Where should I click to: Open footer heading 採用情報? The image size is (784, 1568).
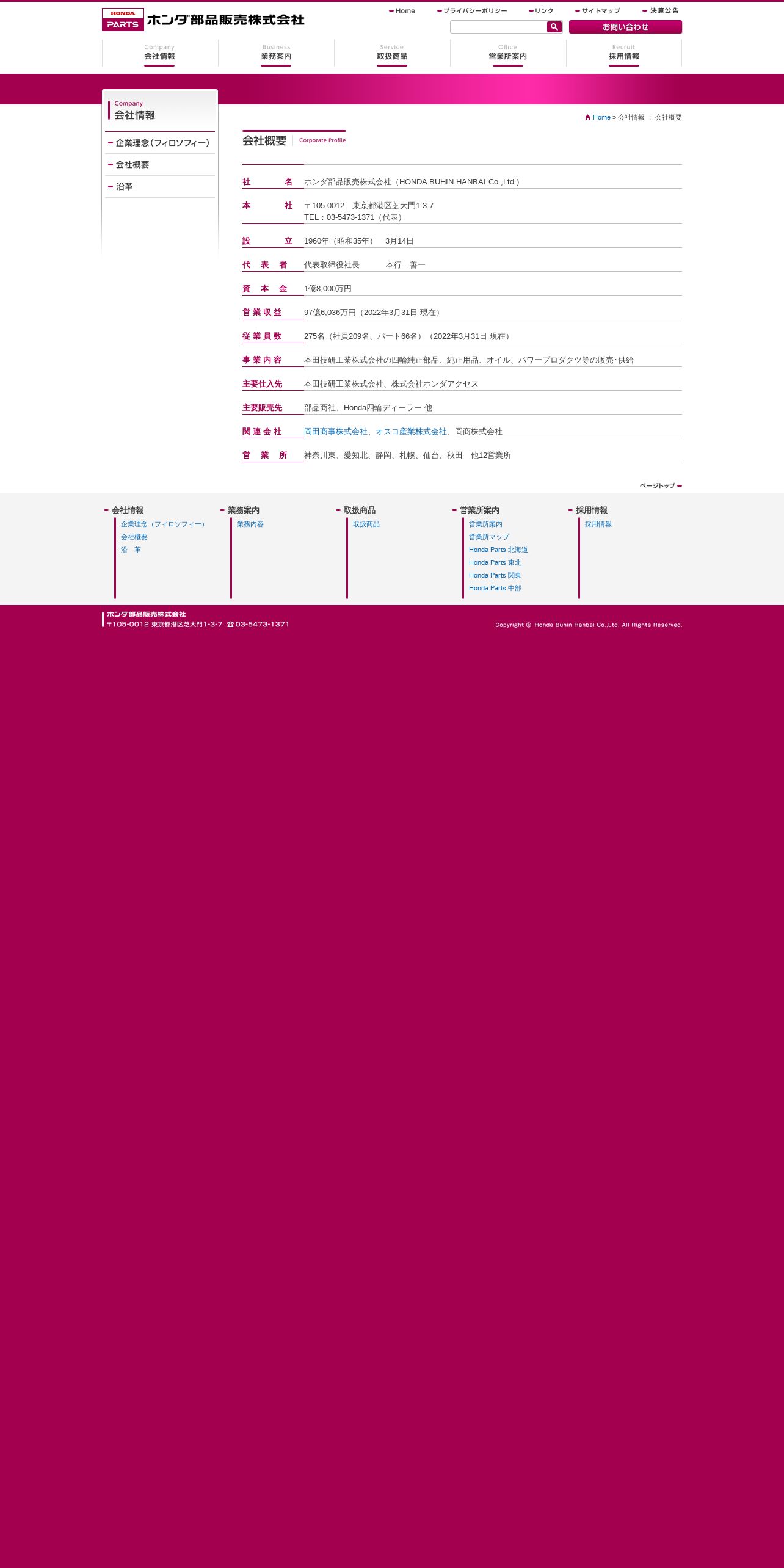click(592, 510)
